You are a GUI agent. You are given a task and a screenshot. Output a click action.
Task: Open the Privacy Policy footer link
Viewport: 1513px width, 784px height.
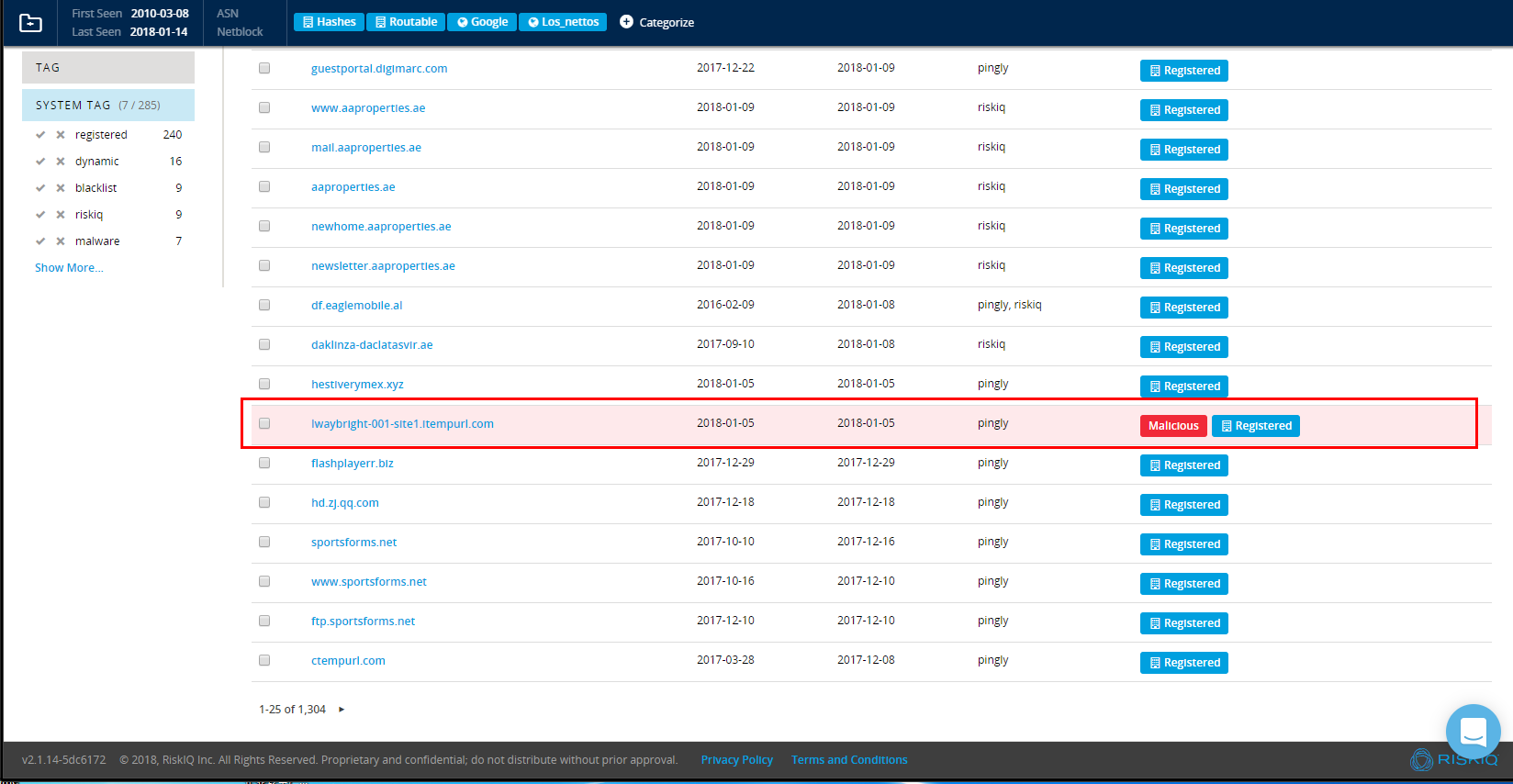tap(736, 760)
